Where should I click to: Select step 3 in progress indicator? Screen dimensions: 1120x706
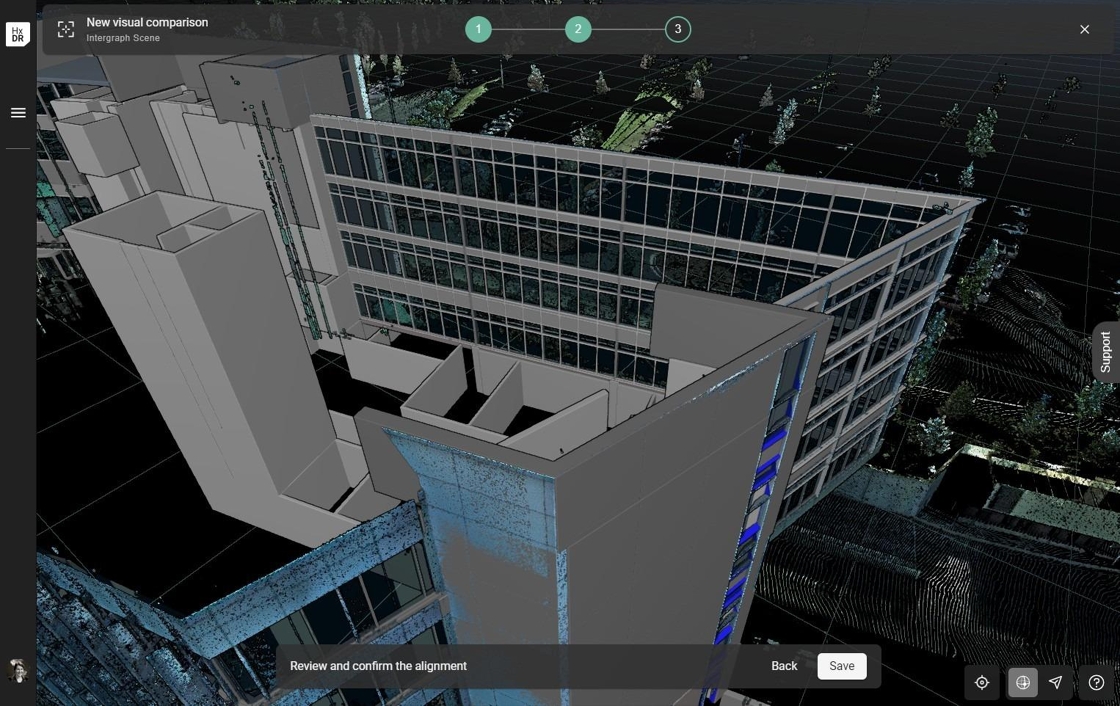point(678,29)
